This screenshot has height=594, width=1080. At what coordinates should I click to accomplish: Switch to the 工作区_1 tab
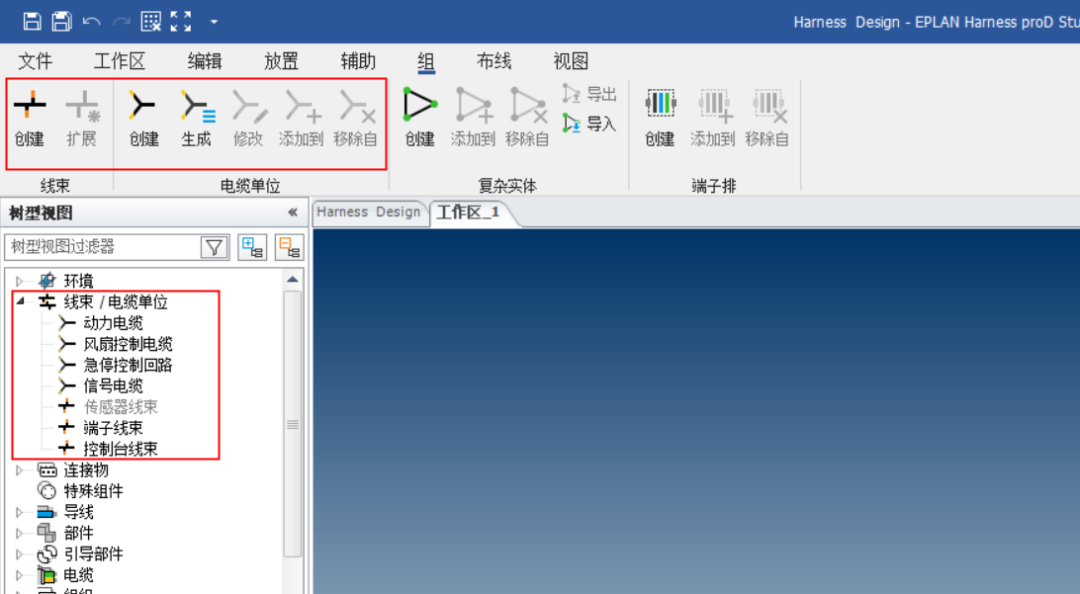(x=468, y=212)
